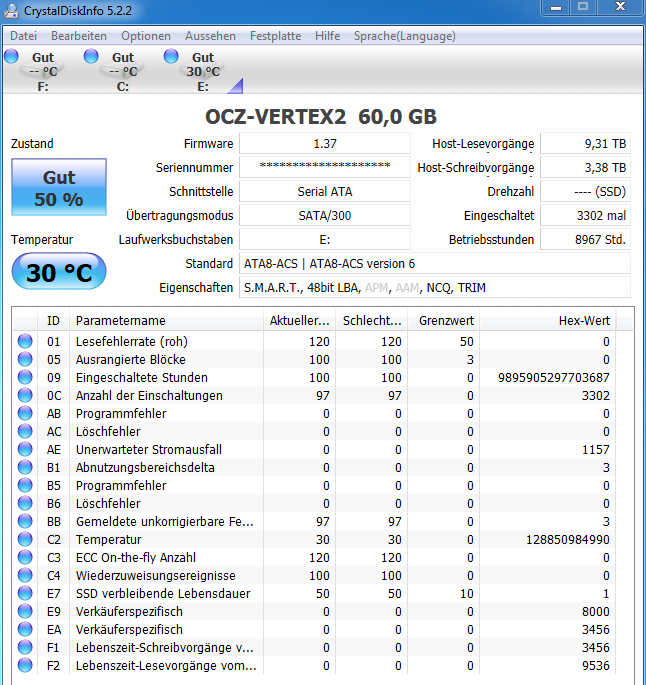Image resolution: width=646 pixels, height=685 pixels.
Task: Click status orb of Lebenszeit-Schreibvorgänge row
Action: [25, 647]
